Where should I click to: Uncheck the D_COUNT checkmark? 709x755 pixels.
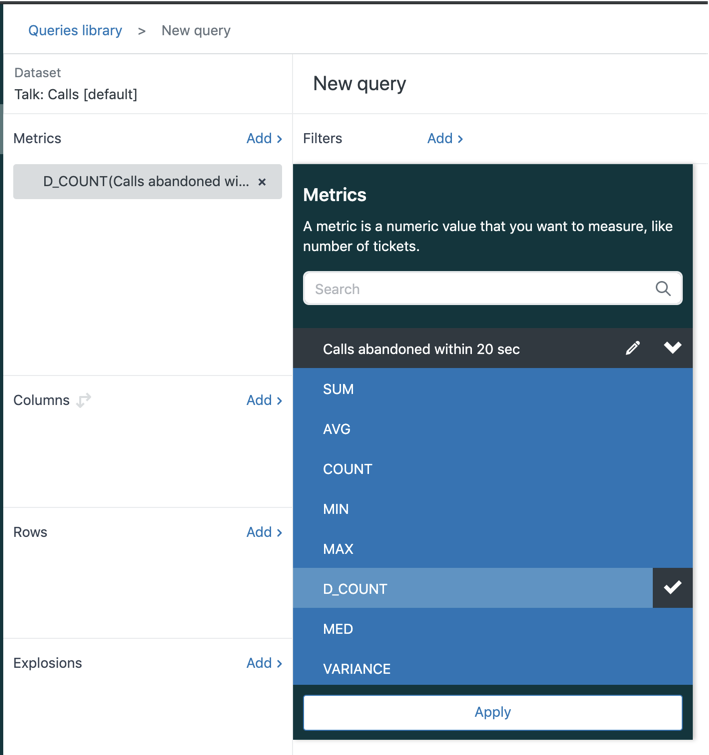click(x=672, y=588)
